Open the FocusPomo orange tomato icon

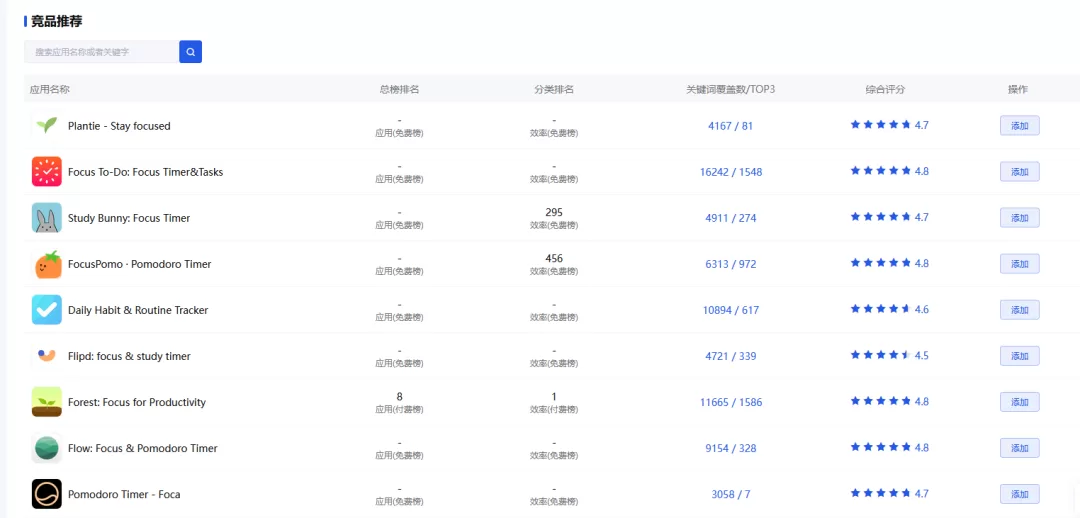[47, 264]
